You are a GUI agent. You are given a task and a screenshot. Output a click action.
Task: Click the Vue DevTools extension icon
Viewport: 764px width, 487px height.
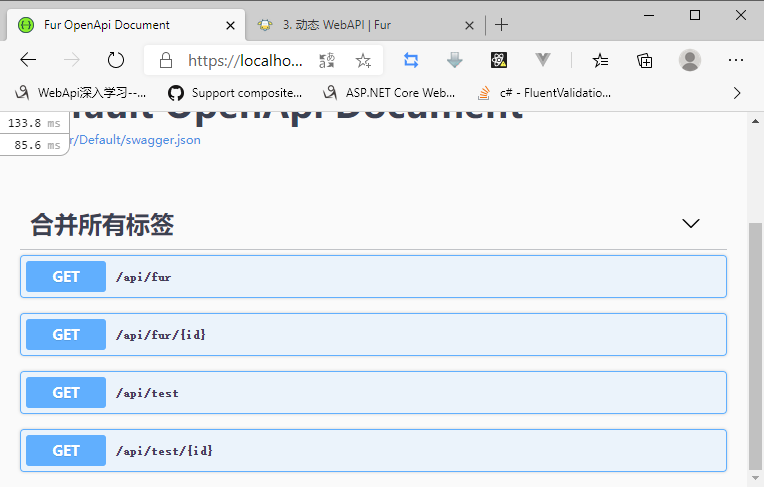click(542, 60)
